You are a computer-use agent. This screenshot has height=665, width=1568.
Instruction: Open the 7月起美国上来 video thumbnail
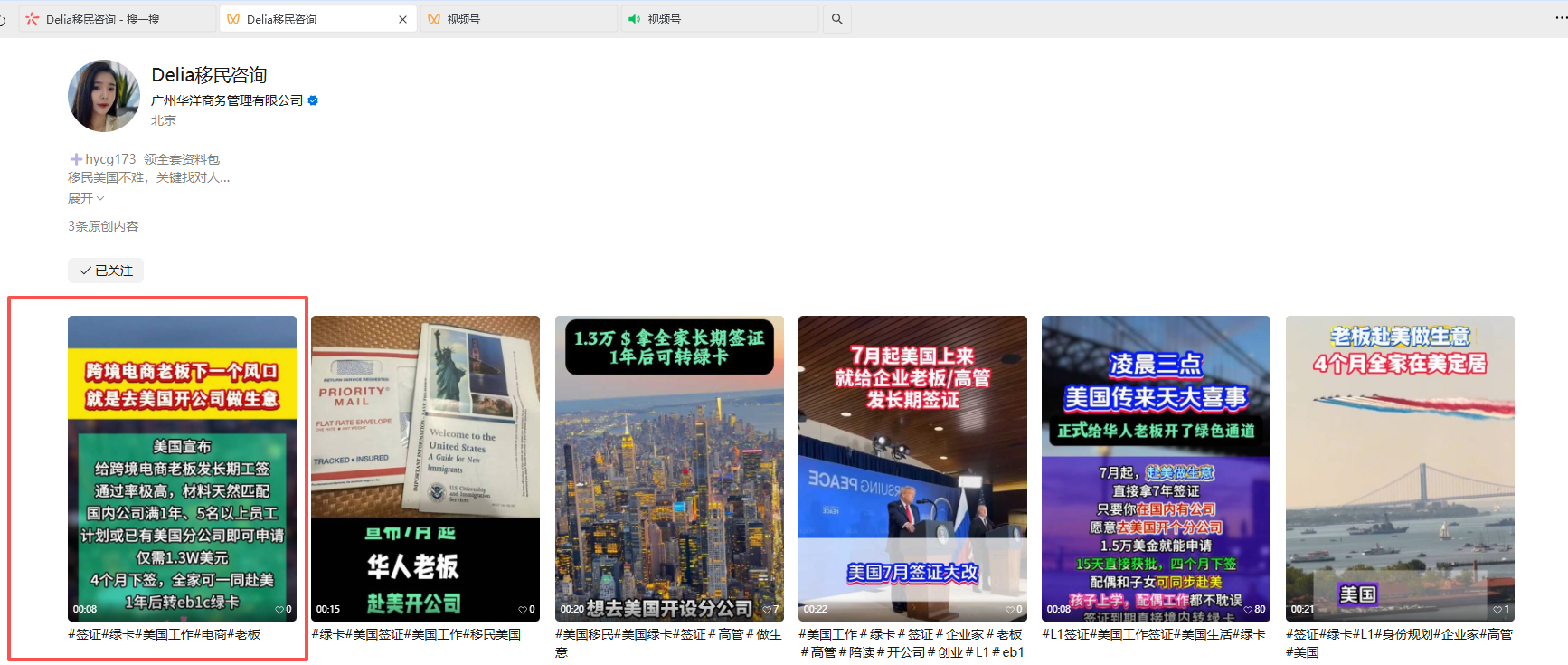(x=912, y=468)
